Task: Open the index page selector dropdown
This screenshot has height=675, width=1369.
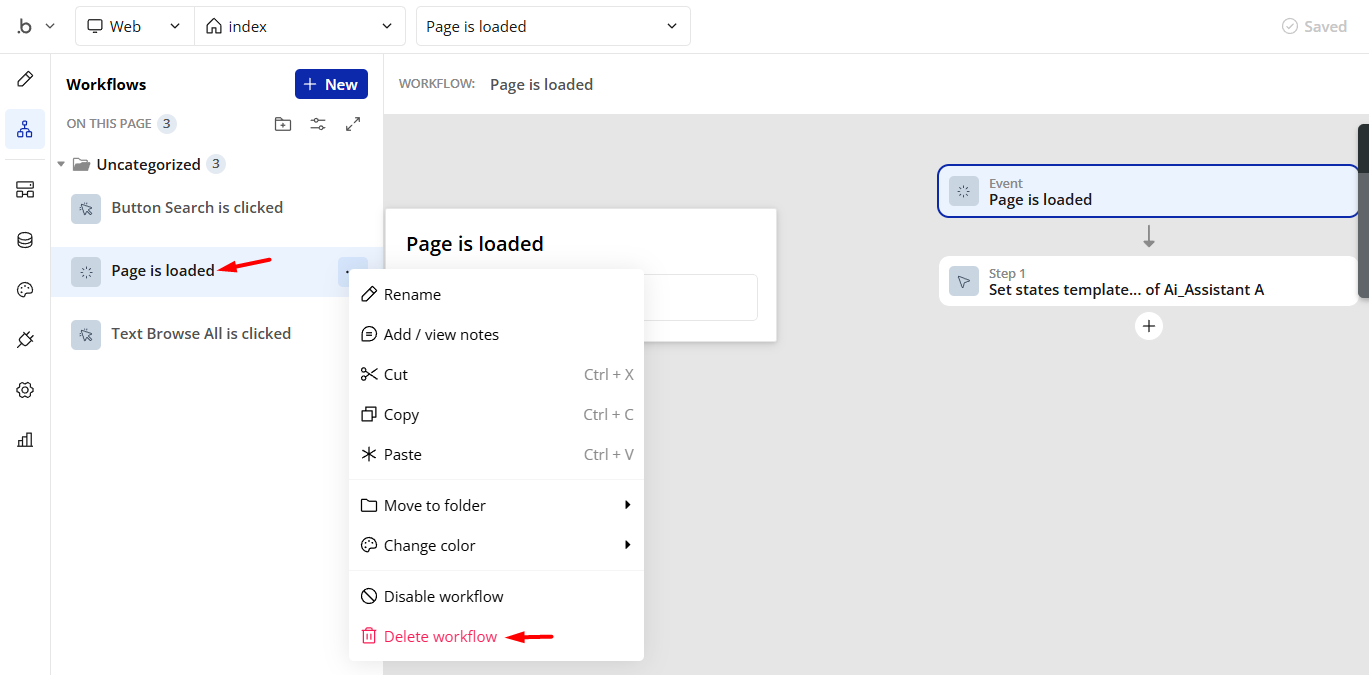Action: 299,27
